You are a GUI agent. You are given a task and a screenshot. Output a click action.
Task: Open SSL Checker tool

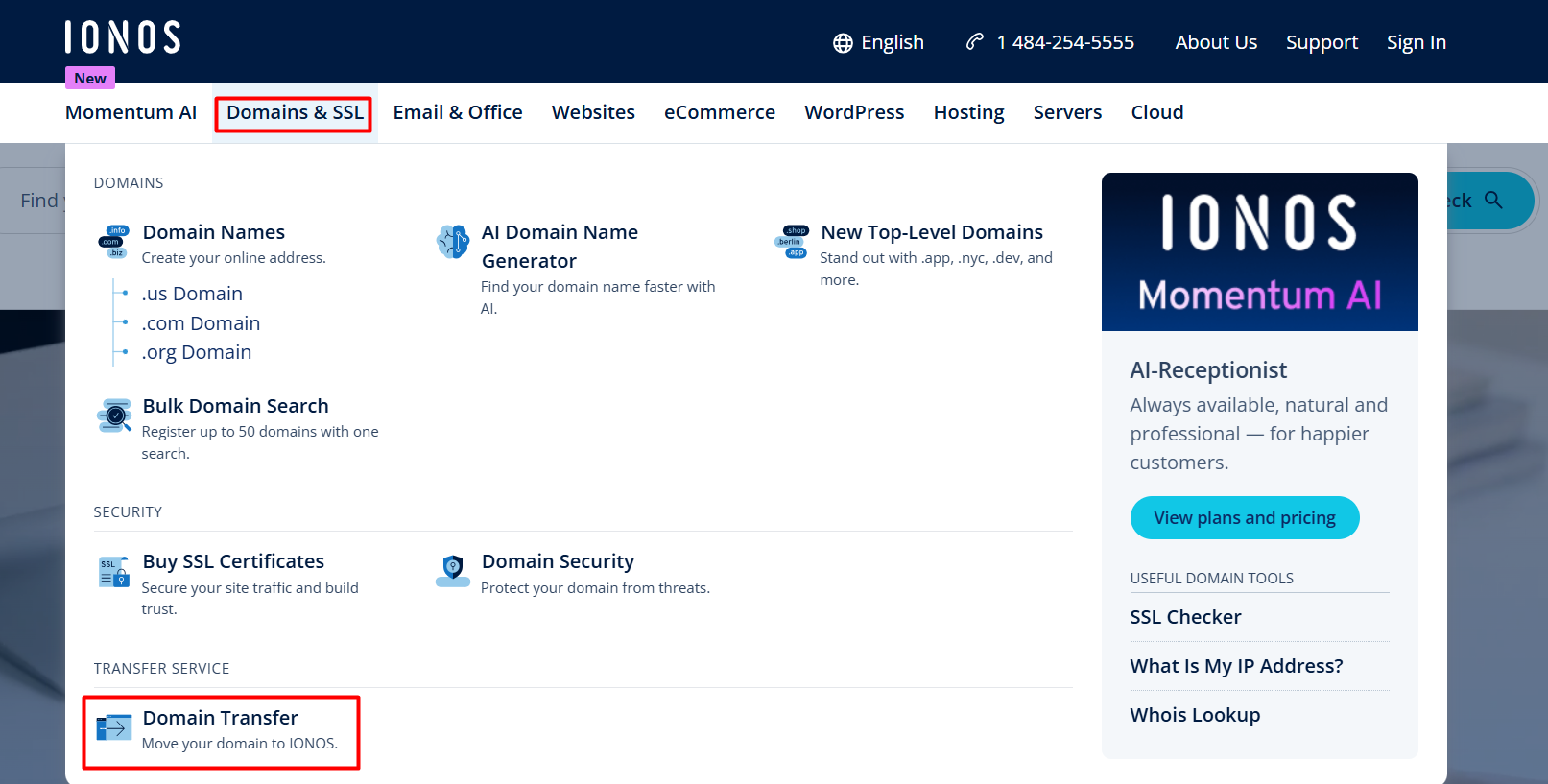click(1186, 617)
